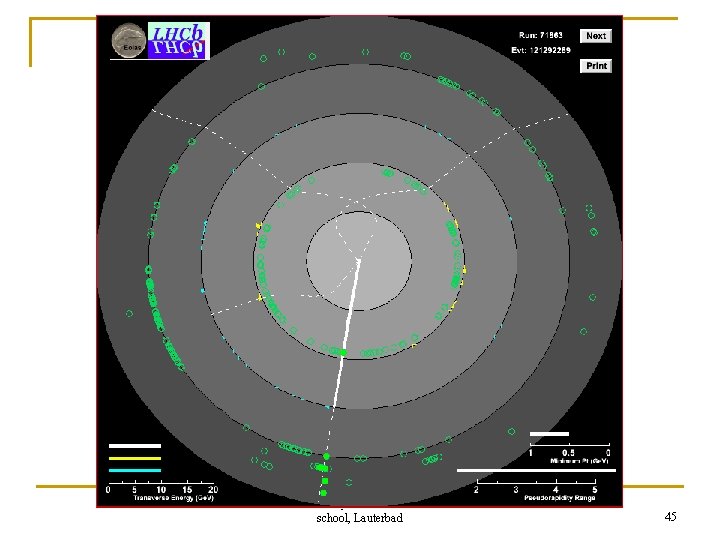Click the value 5 on pseudorapidity scale
The height and width of the screenshot is (540, 720).
click(595, 489)
